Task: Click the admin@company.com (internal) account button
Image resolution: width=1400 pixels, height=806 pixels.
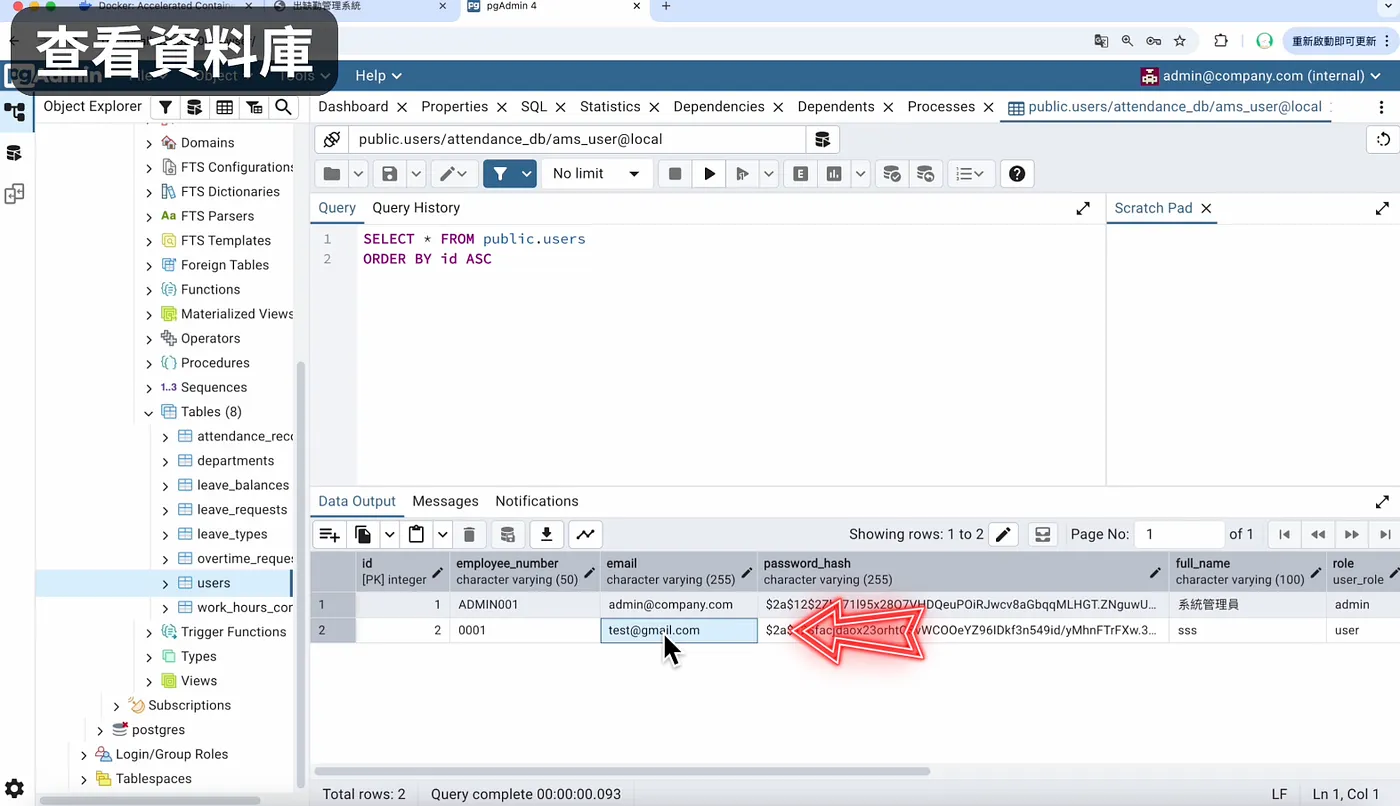Action: point(1261,76)
